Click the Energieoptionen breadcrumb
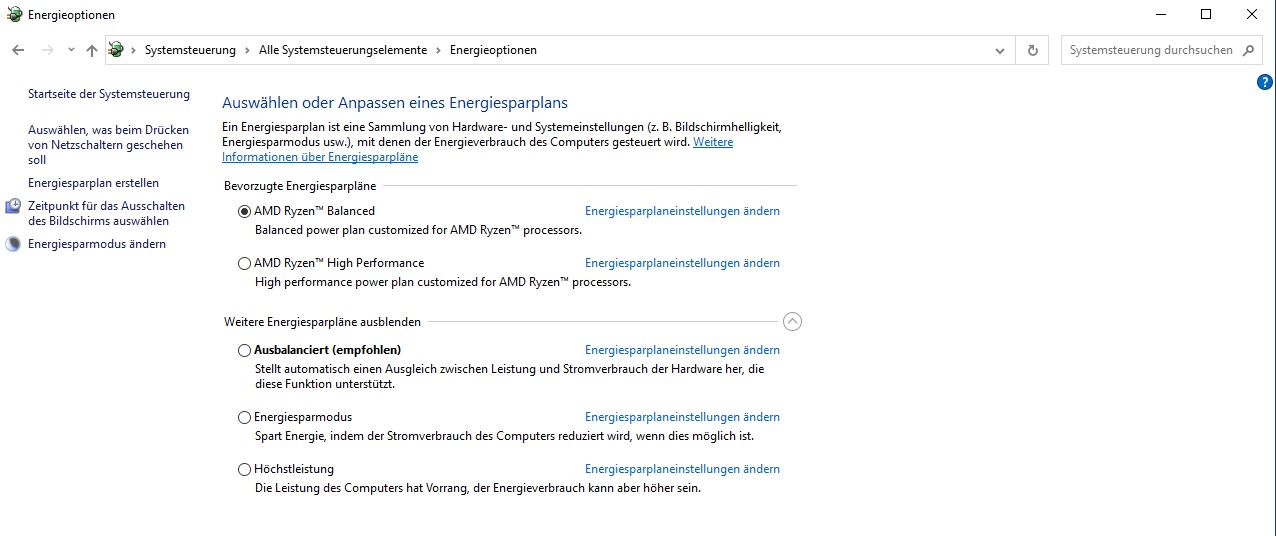 point(493,50)
